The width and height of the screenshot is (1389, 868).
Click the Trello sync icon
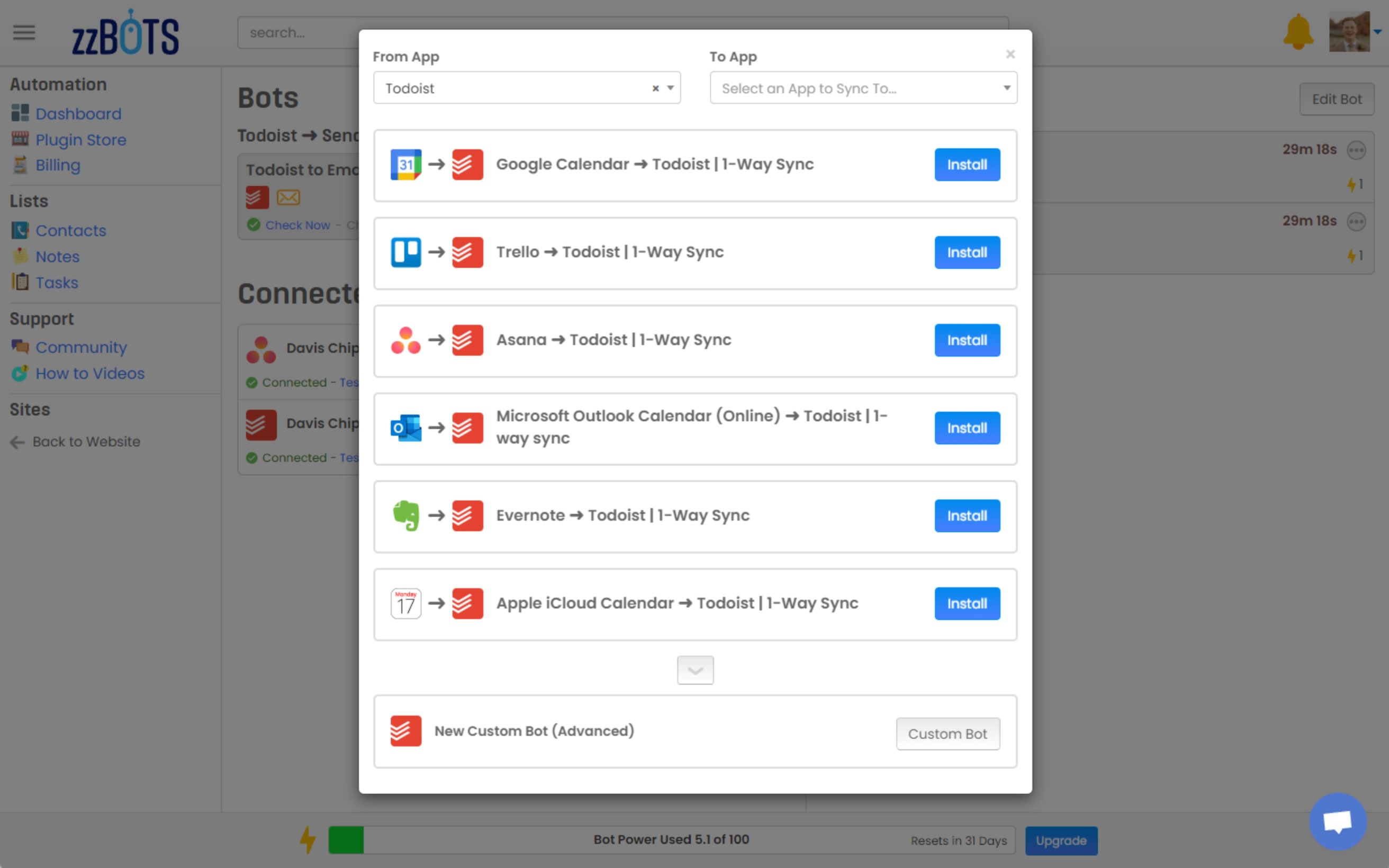point(406,251)
